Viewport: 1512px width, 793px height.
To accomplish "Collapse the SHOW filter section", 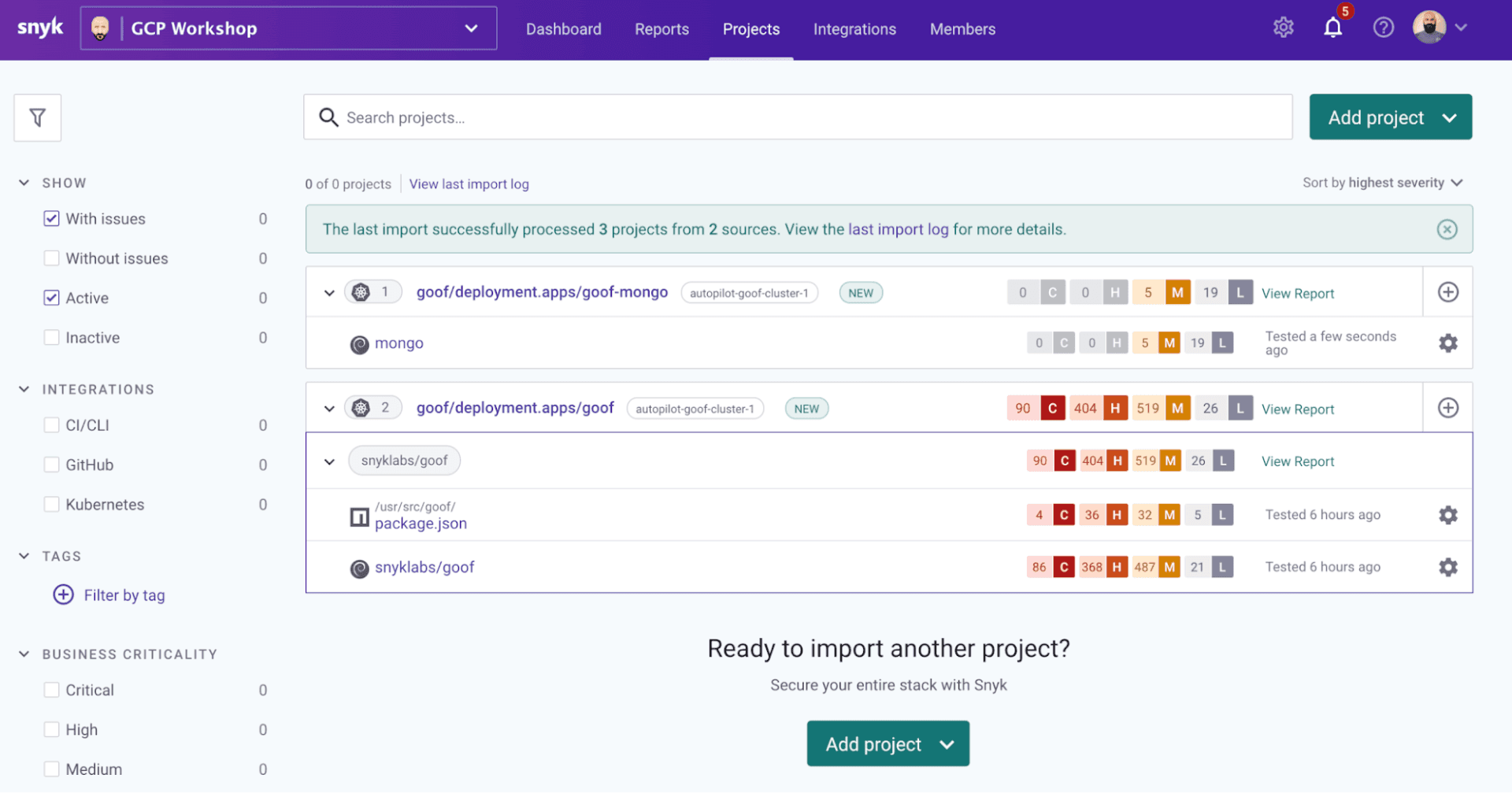I will point(24,183).
